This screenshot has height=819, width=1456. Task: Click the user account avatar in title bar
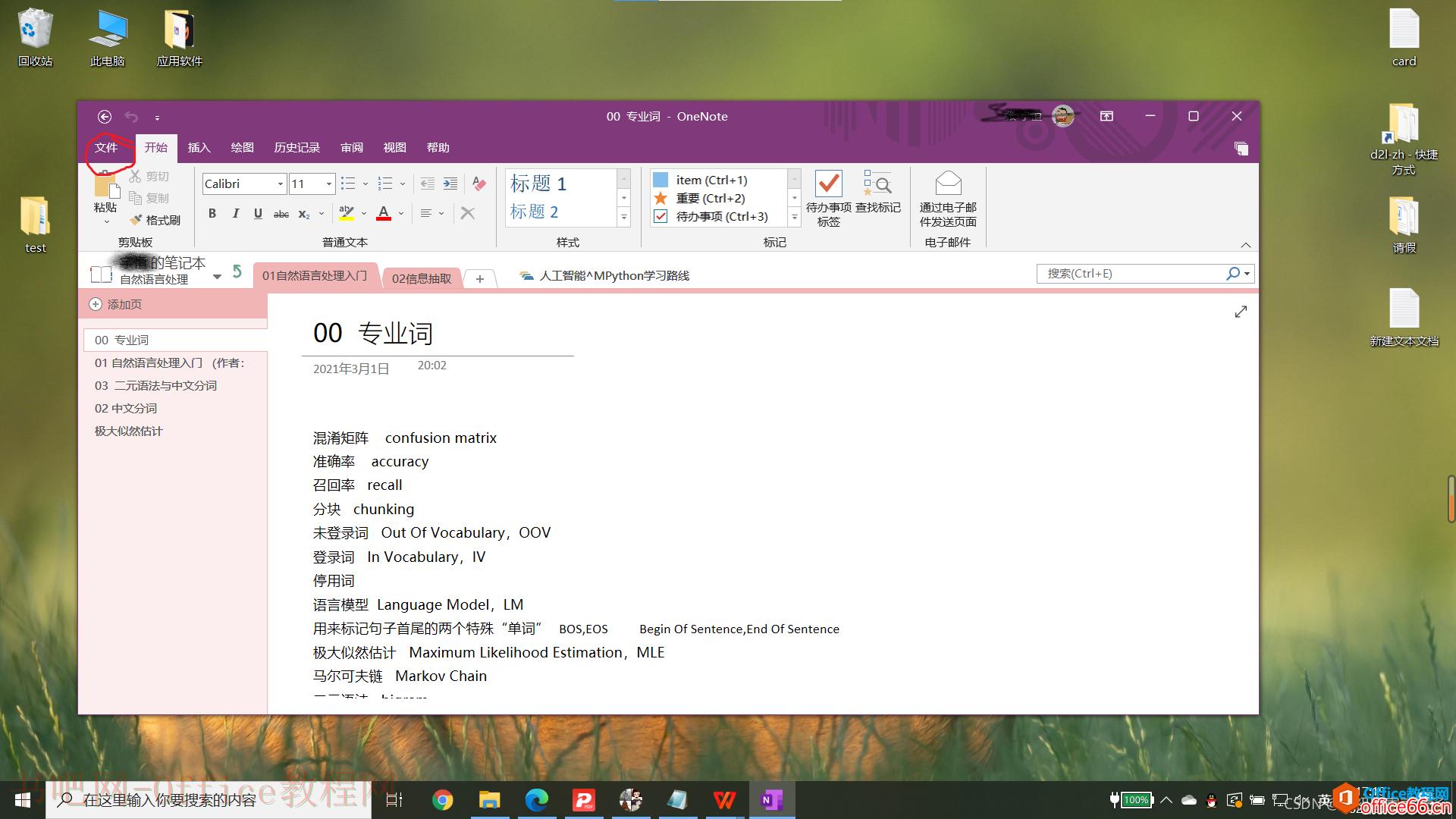click(1063, 116)
